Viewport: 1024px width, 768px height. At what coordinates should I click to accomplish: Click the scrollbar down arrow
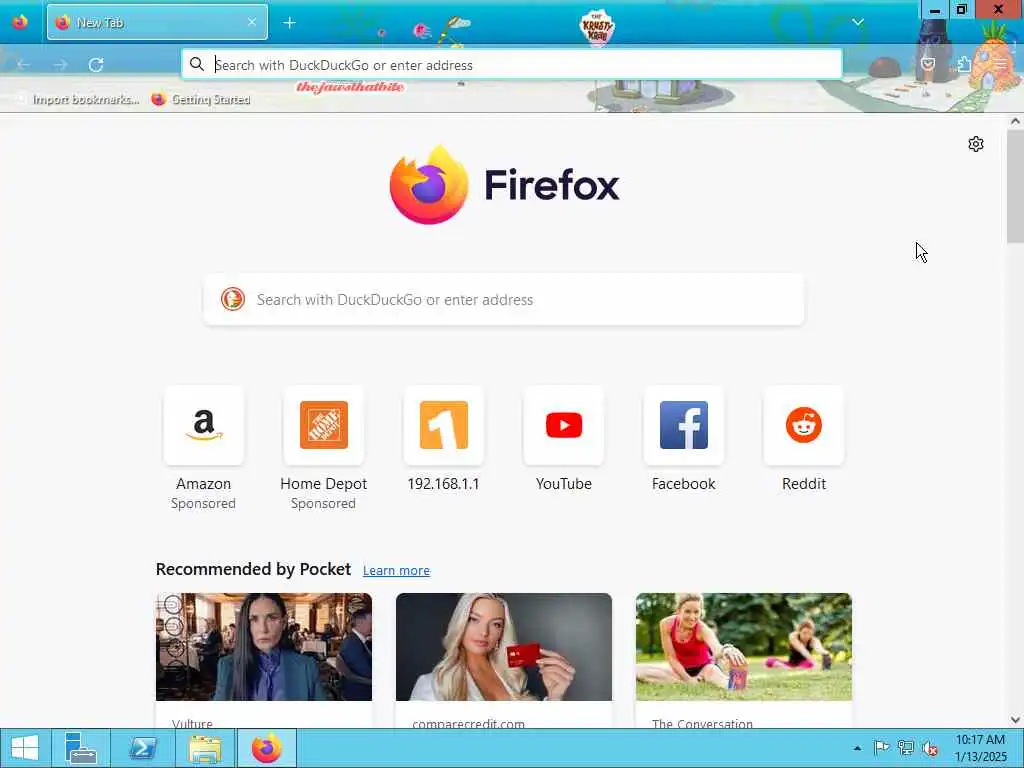pyautogui.click(x=1015, y=720)
